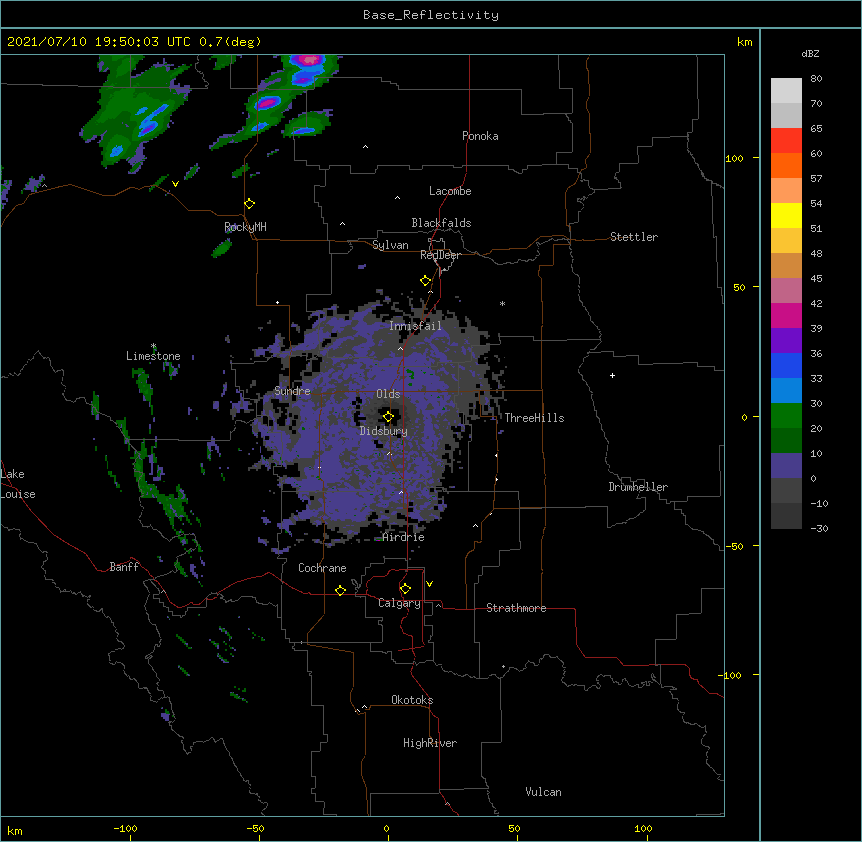This screenshot has height=842, width=862.
Task: Click the Airdrie city label
Action: [x=404, y=537]
